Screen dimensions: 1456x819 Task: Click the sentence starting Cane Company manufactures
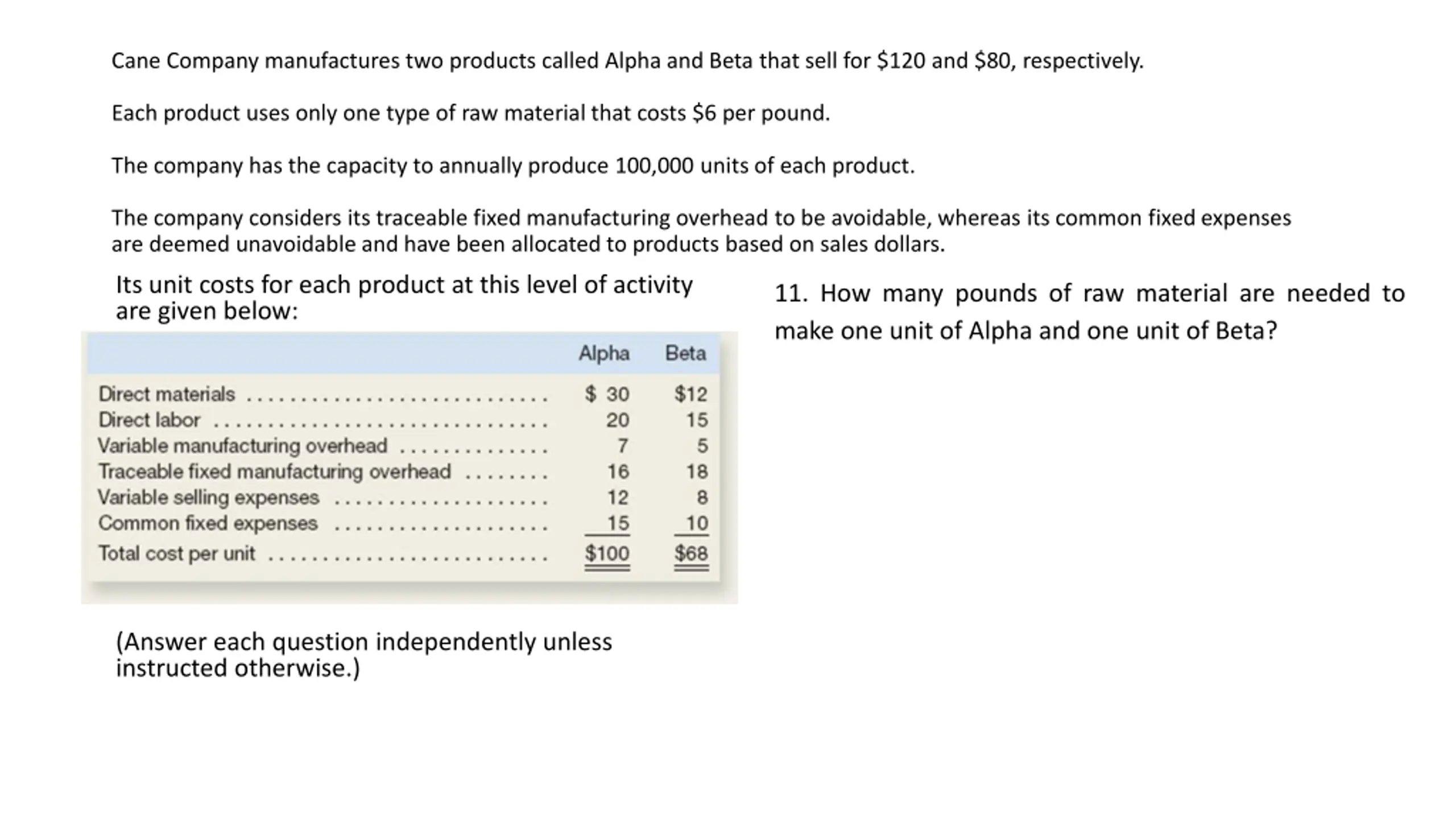[x=627, y=61]
